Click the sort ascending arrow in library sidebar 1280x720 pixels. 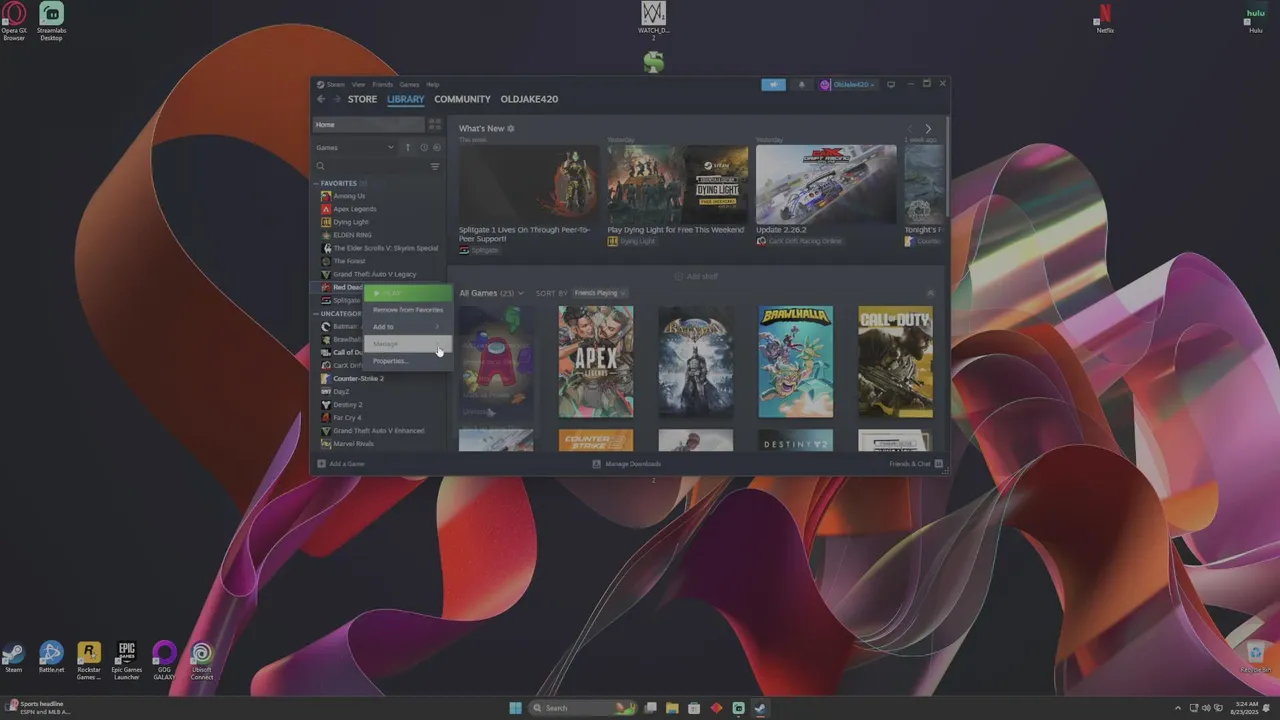click(x=407, y=148)
